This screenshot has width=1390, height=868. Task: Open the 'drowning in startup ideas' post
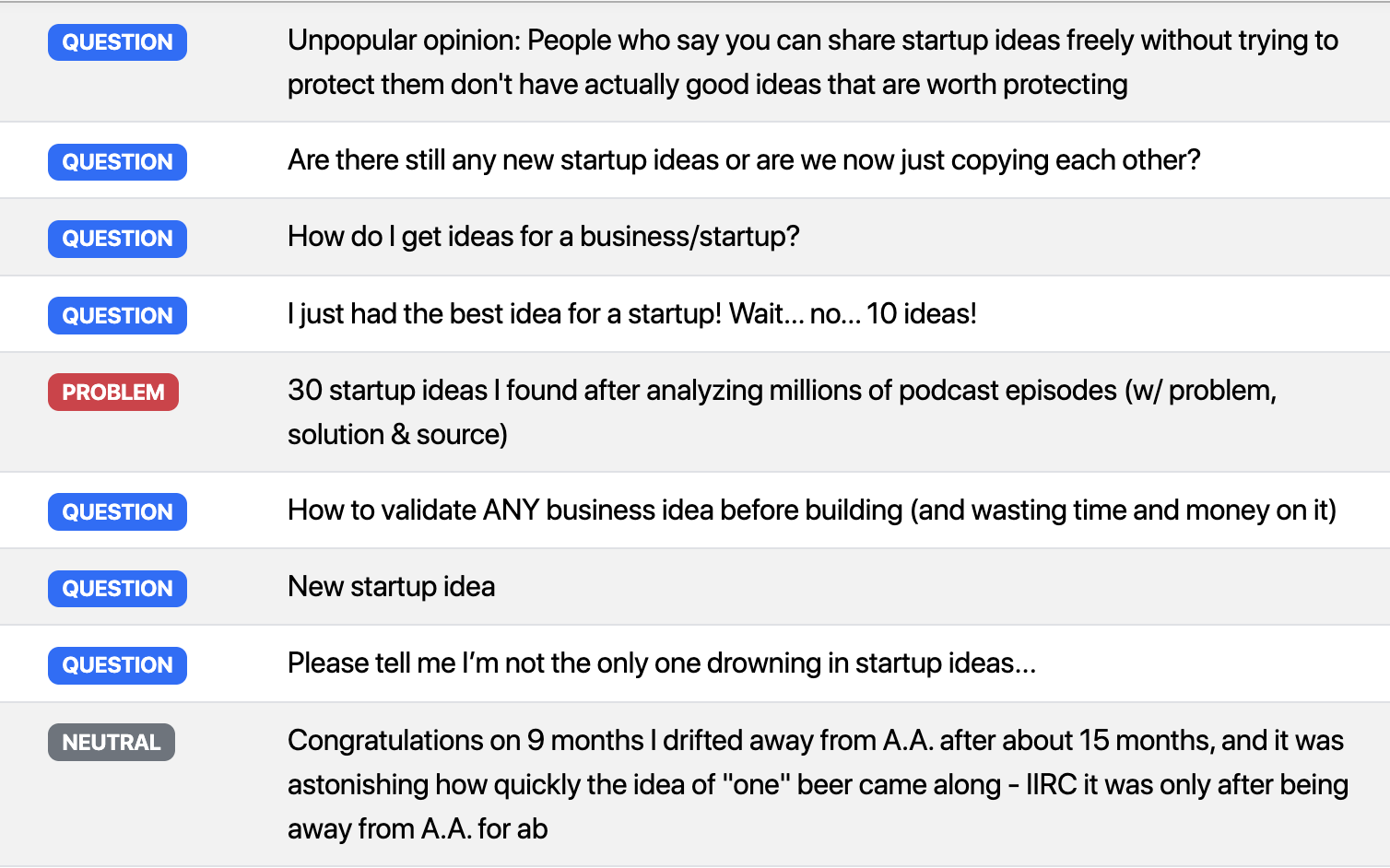coord(663,663)
